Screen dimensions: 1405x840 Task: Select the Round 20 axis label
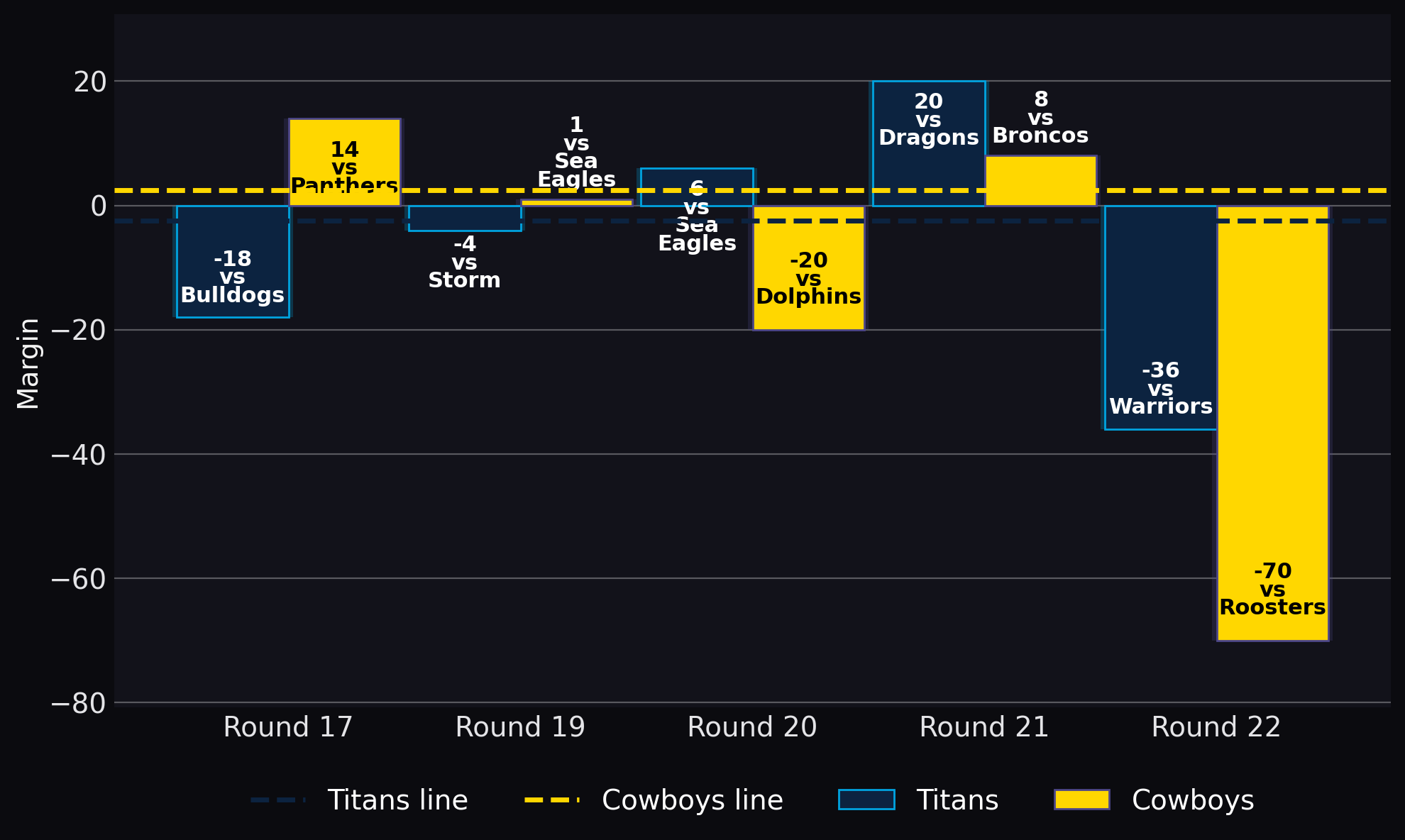(752, 728)
